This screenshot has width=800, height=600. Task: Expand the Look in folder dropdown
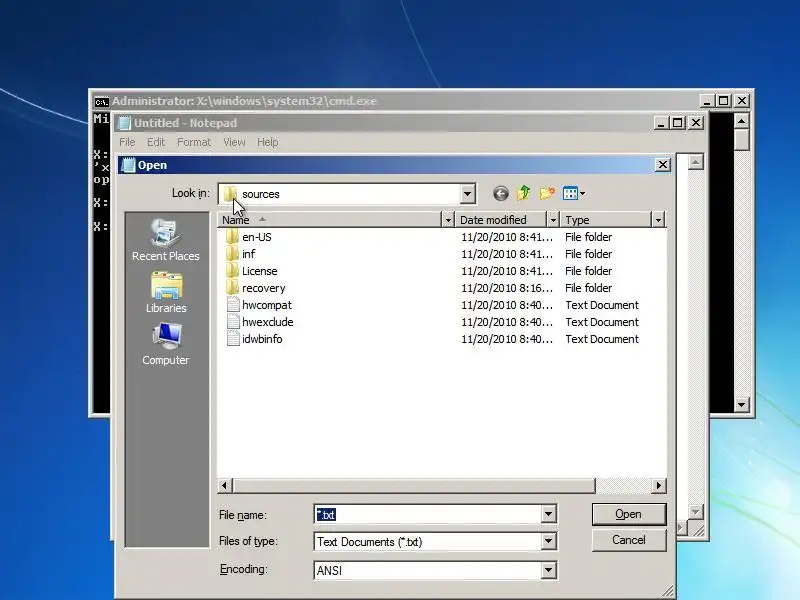467,194
